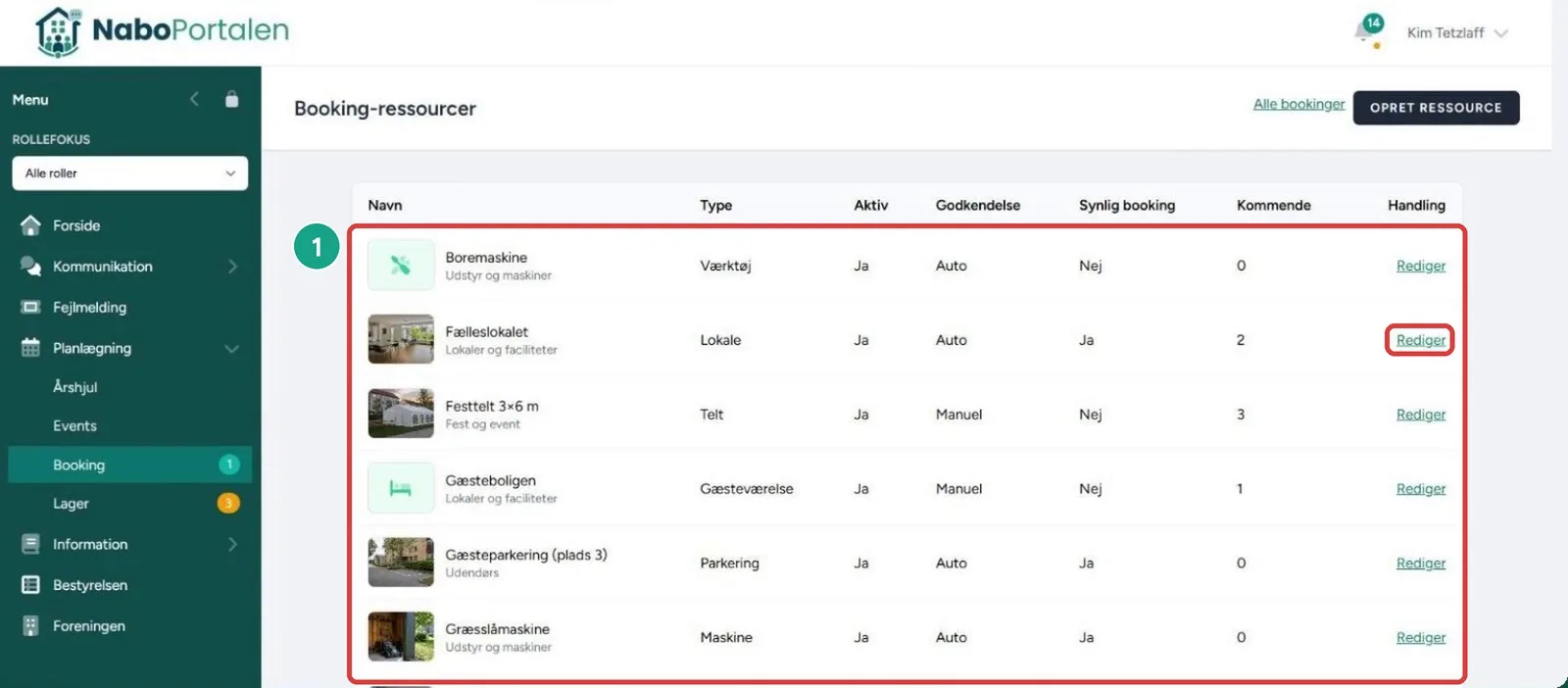Expand the Information submenu chevron

click(232, 544)
